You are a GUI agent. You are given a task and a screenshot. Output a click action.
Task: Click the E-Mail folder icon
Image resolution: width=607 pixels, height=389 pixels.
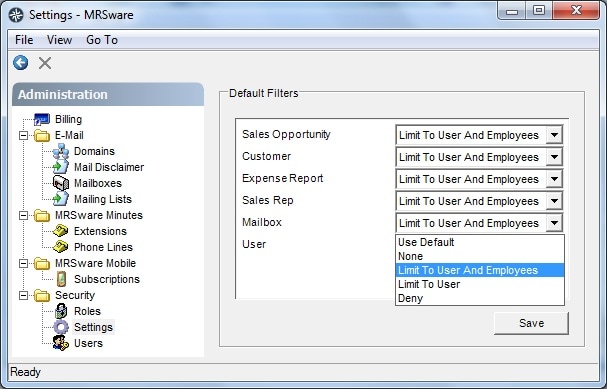(42, 135)
